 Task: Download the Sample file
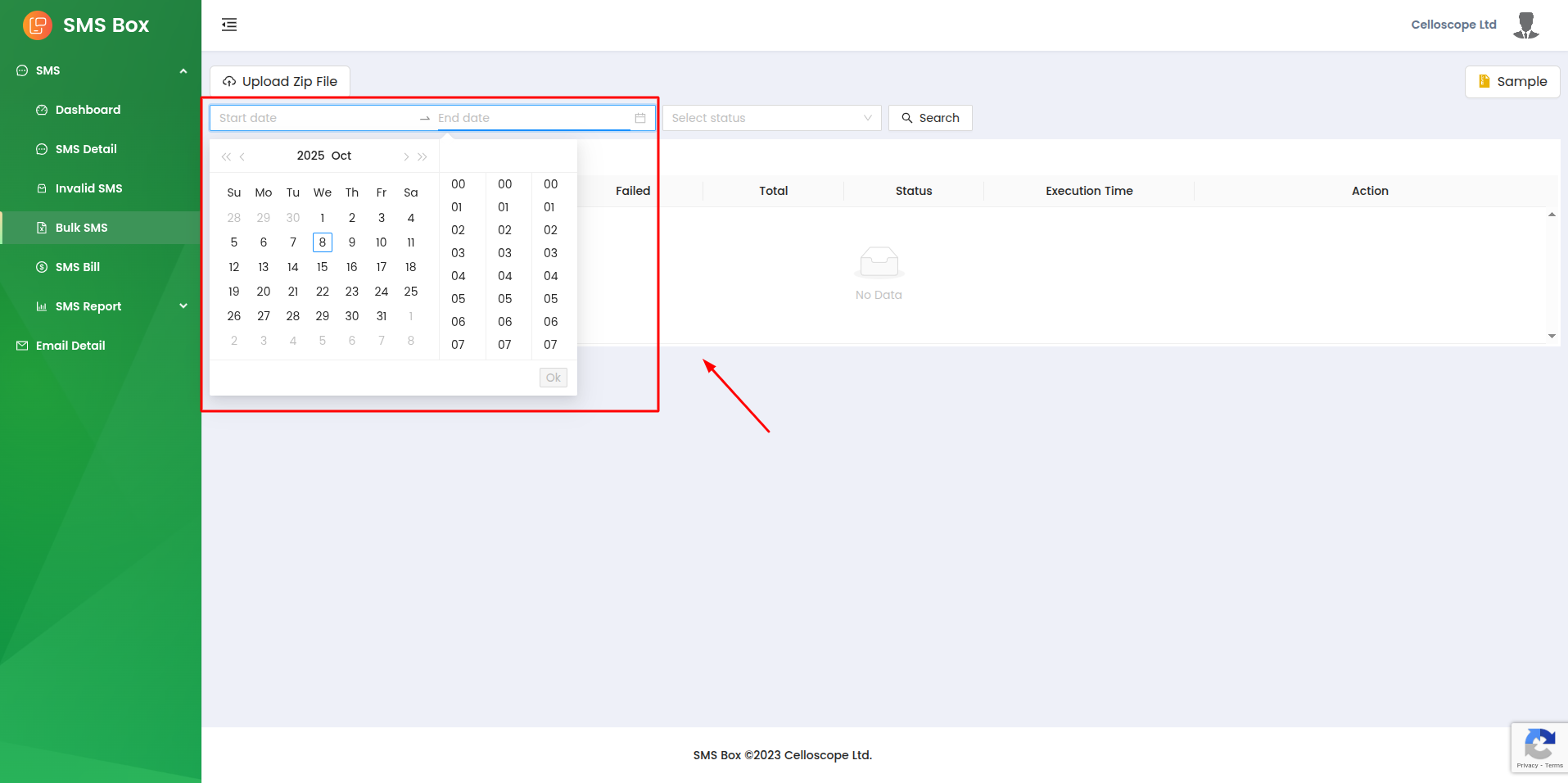point(1512,81)
